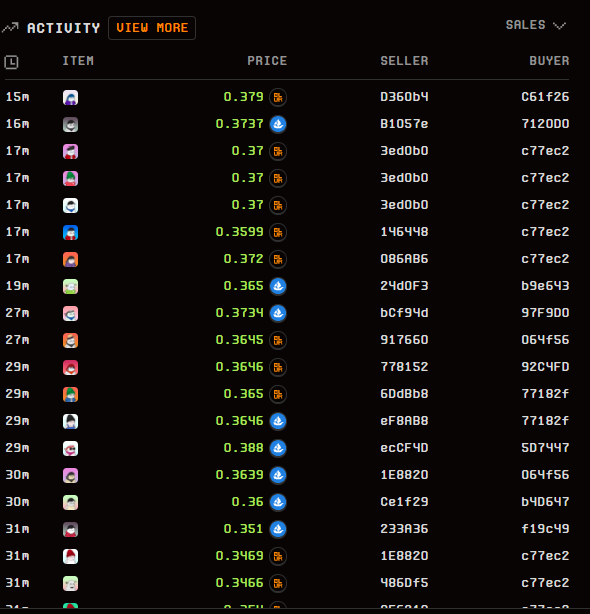The image size is (590, 614).
Task: Click the 0.3737 price value
Action: coord(239,124)
